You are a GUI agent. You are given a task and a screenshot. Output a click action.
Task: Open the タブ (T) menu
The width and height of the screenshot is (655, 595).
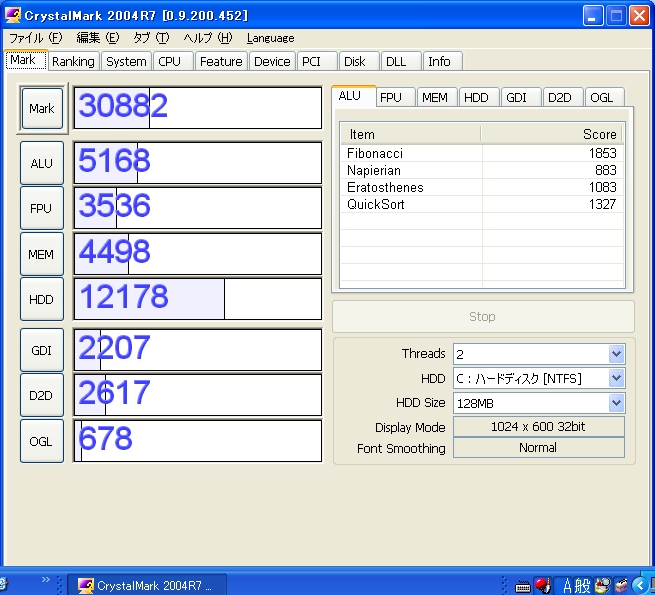[151, 38]
